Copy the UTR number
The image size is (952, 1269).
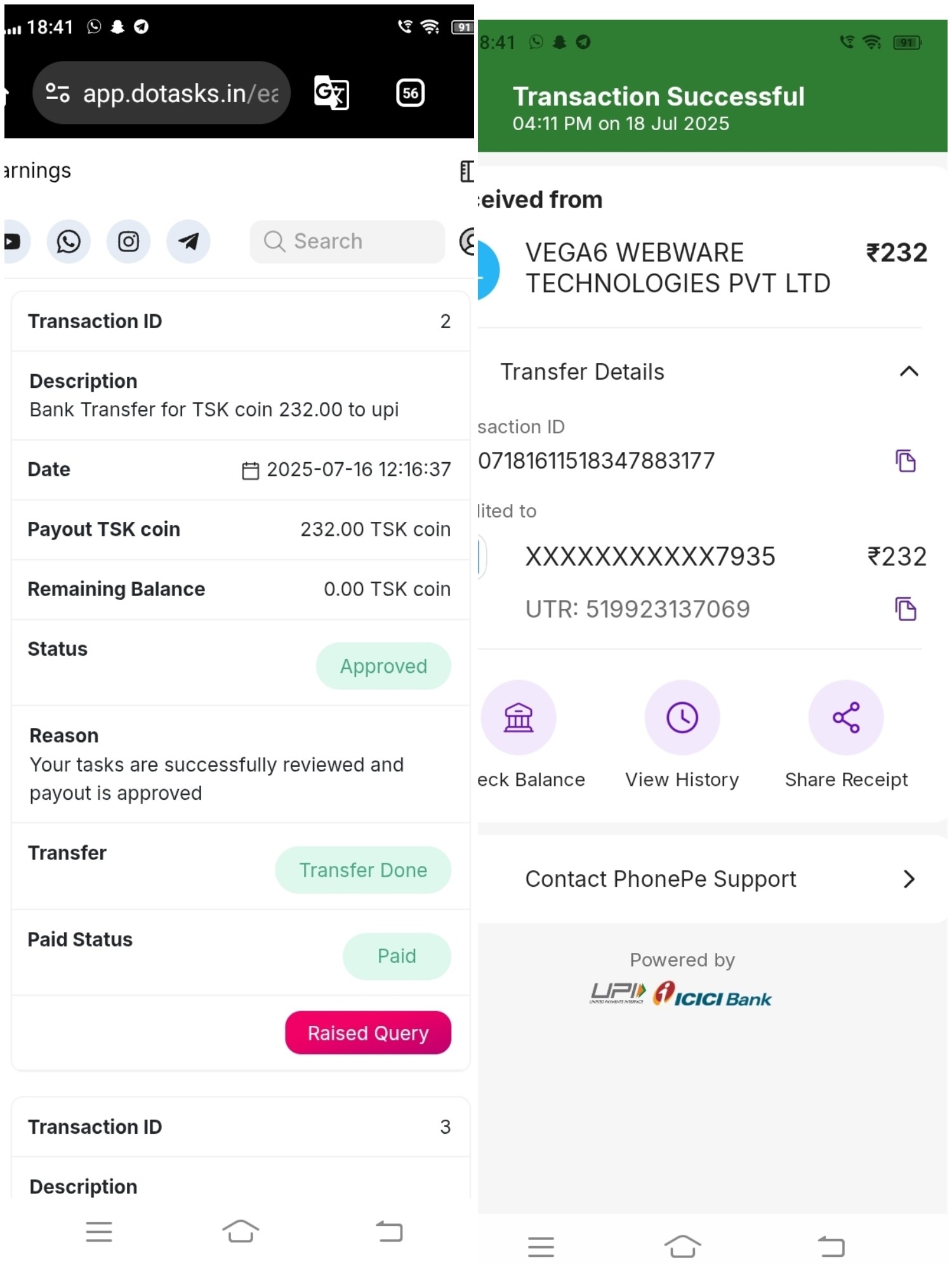pyautogui.click(x=905, y=609)
